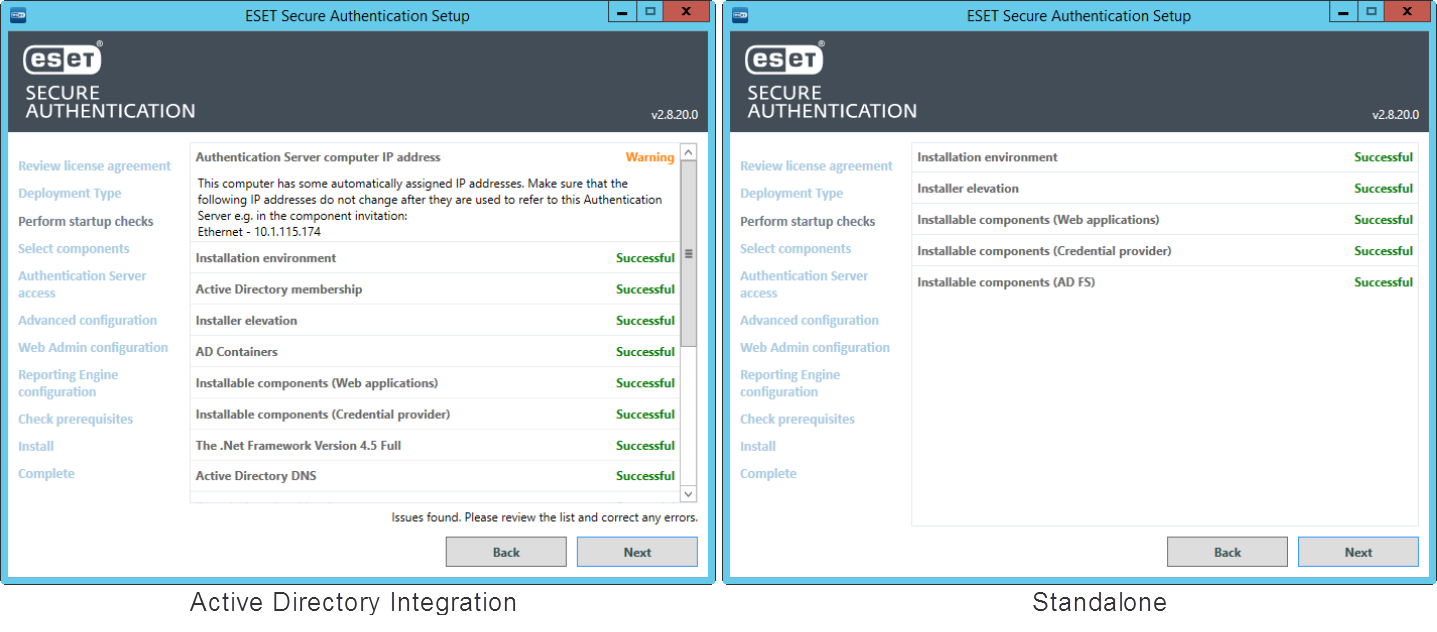Click the Warning status on the IP address check

650,157
